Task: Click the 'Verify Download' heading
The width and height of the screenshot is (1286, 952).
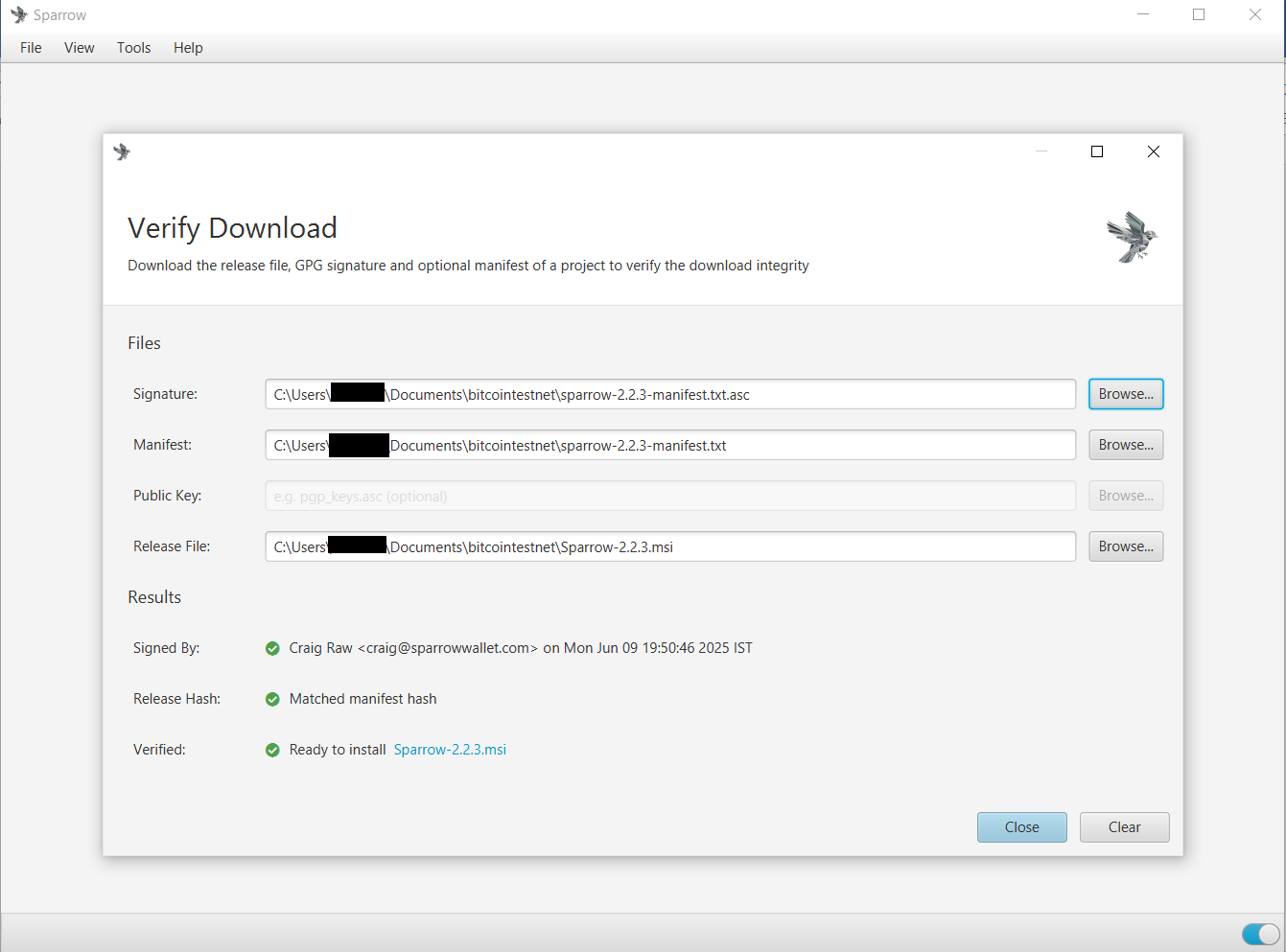Action: click(x=232, y=228)
